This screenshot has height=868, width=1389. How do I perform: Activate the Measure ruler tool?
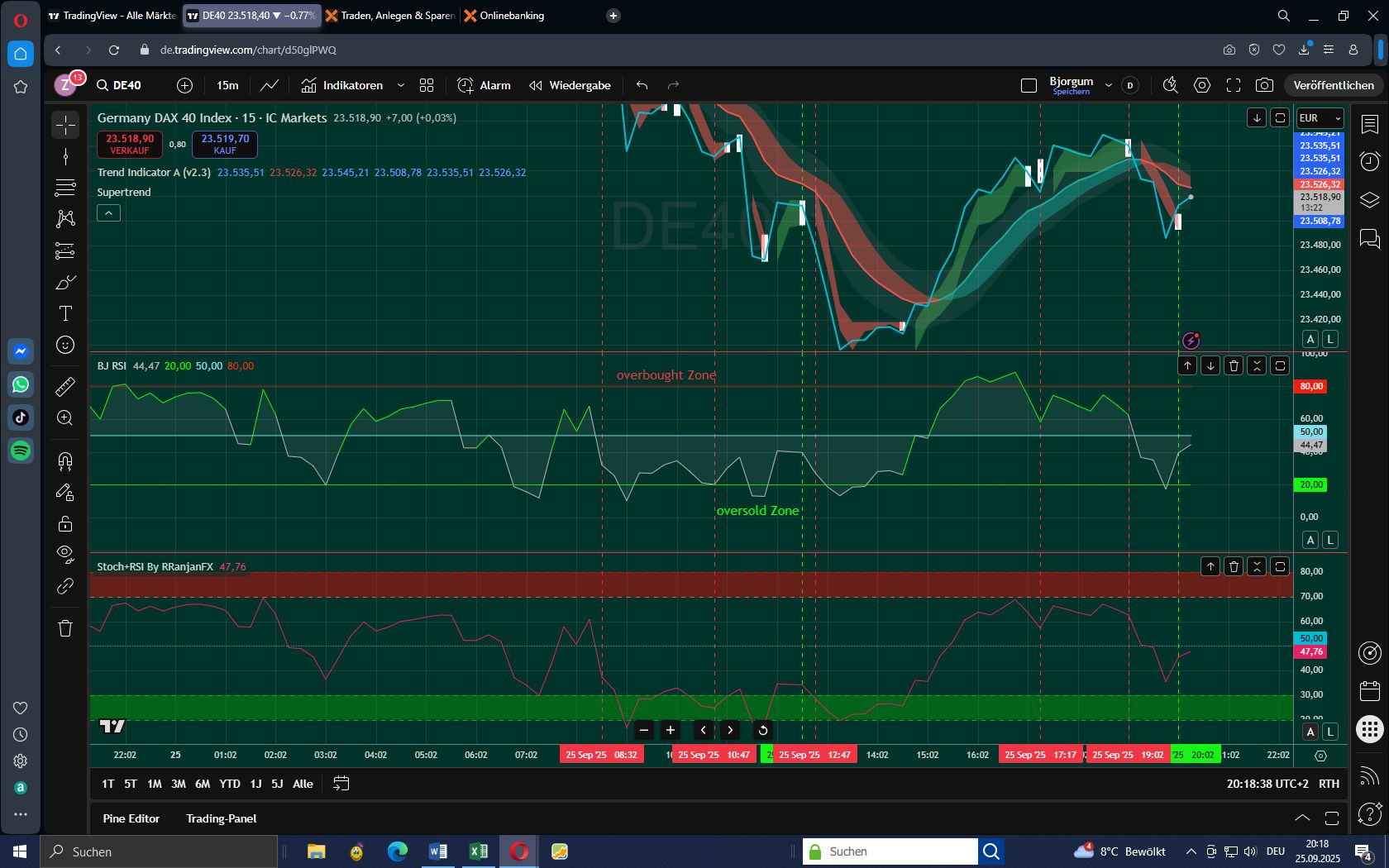pyautogui.click(x=65, y=386)
